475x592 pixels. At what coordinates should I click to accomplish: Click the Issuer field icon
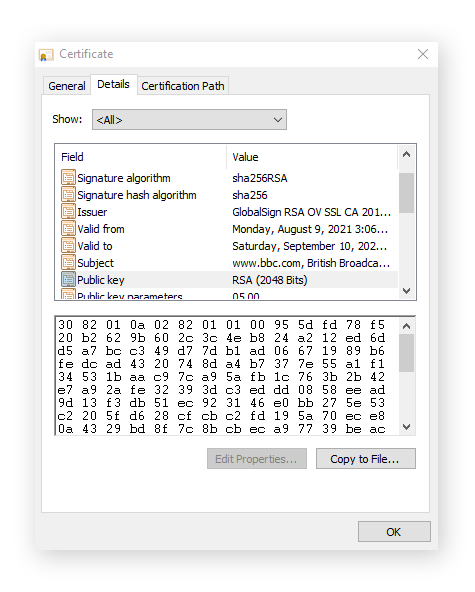click(x=68, y=212)
